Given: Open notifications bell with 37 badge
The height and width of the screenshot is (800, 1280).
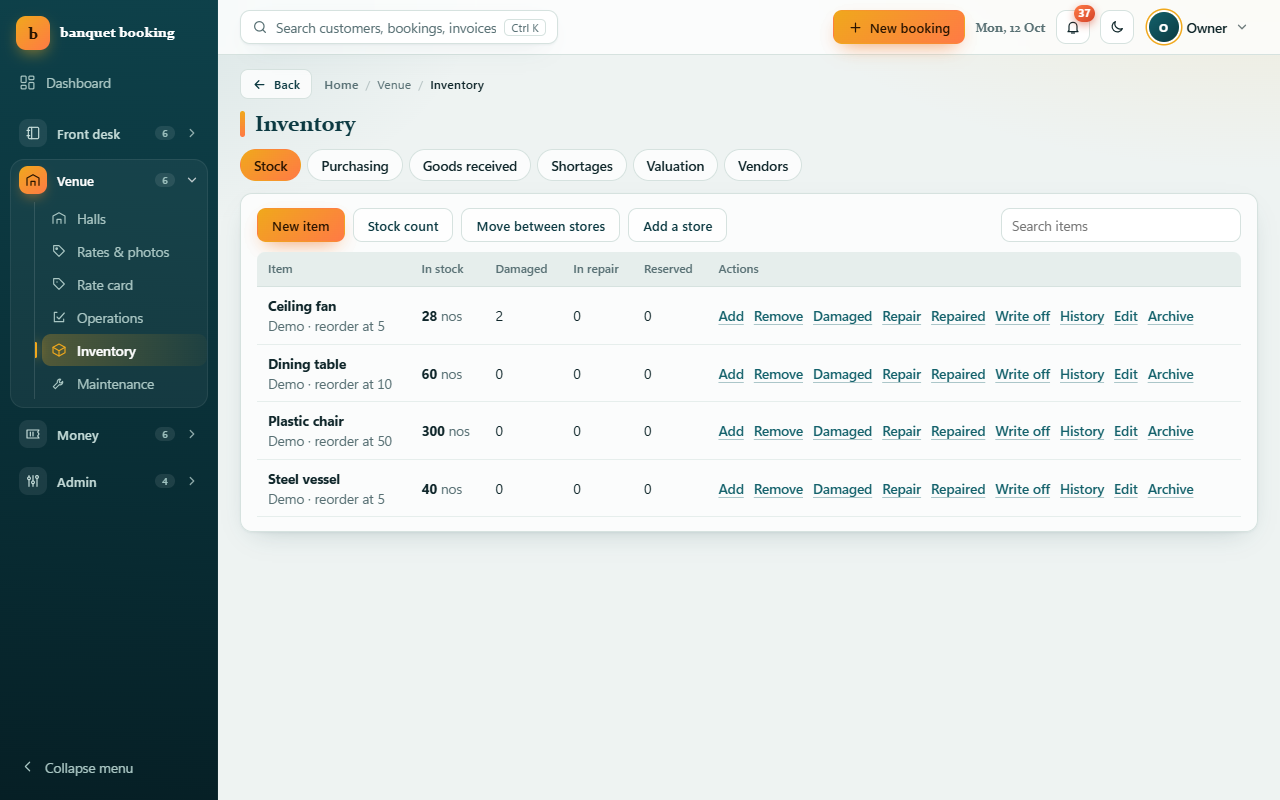Looking at the screenshot, I should (1073, 27).
